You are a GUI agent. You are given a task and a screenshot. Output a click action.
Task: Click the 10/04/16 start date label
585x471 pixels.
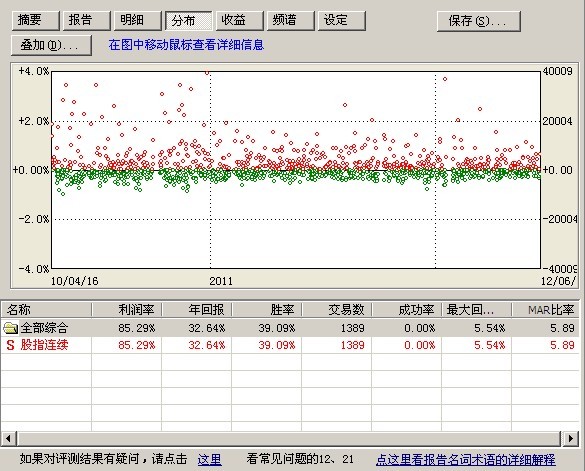75,281
